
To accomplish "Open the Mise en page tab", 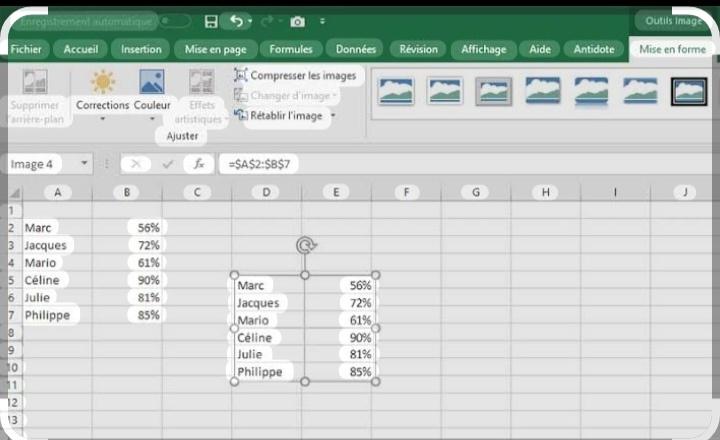I will coord(215,49).
